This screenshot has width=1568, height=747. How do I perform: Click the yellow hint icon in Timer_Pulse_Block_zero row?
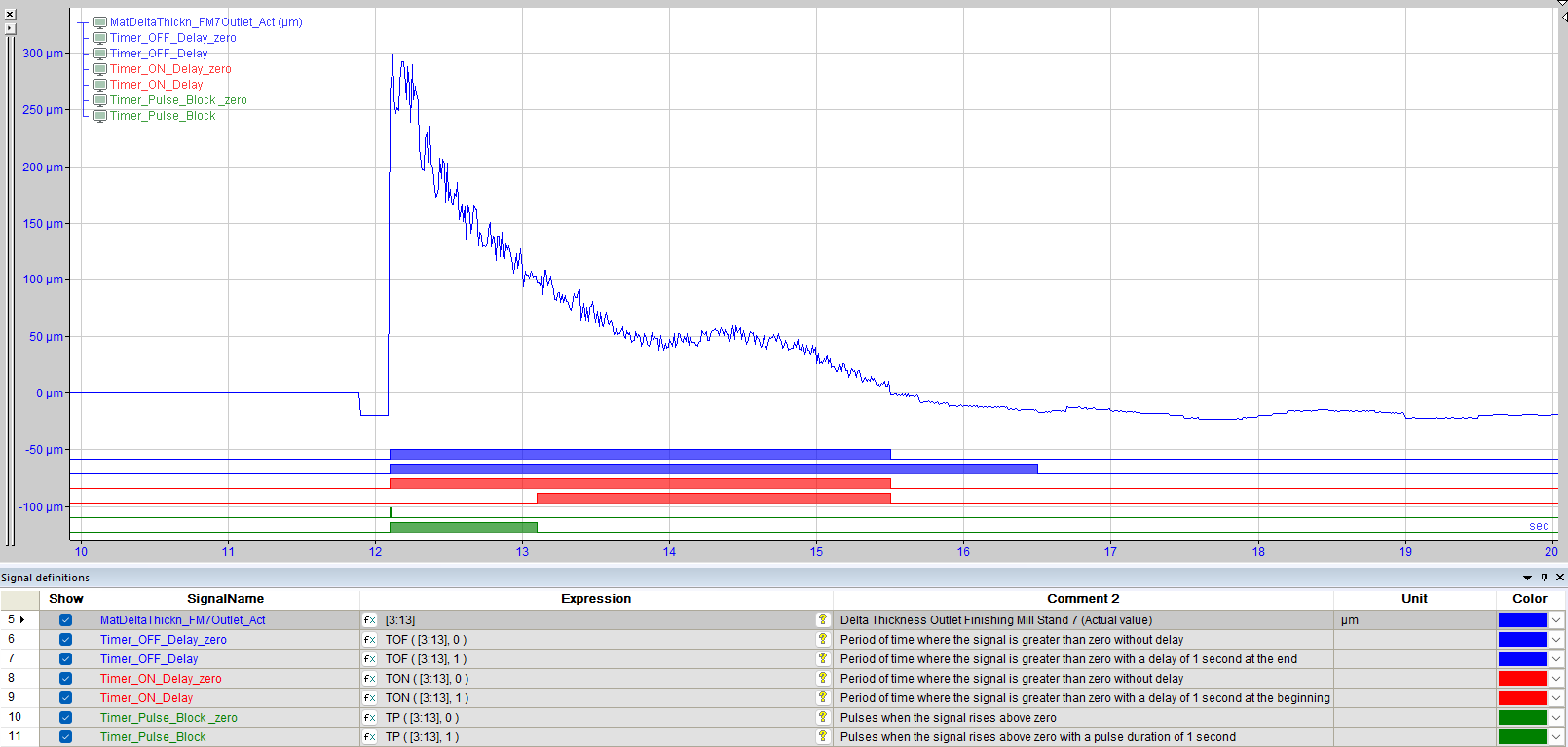point(823,717)
